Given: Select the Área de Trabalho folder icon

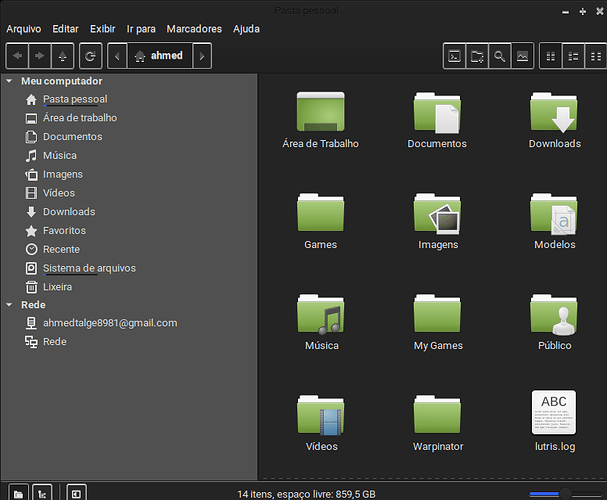Looking at the screenshot, I should tap(321, 112).
